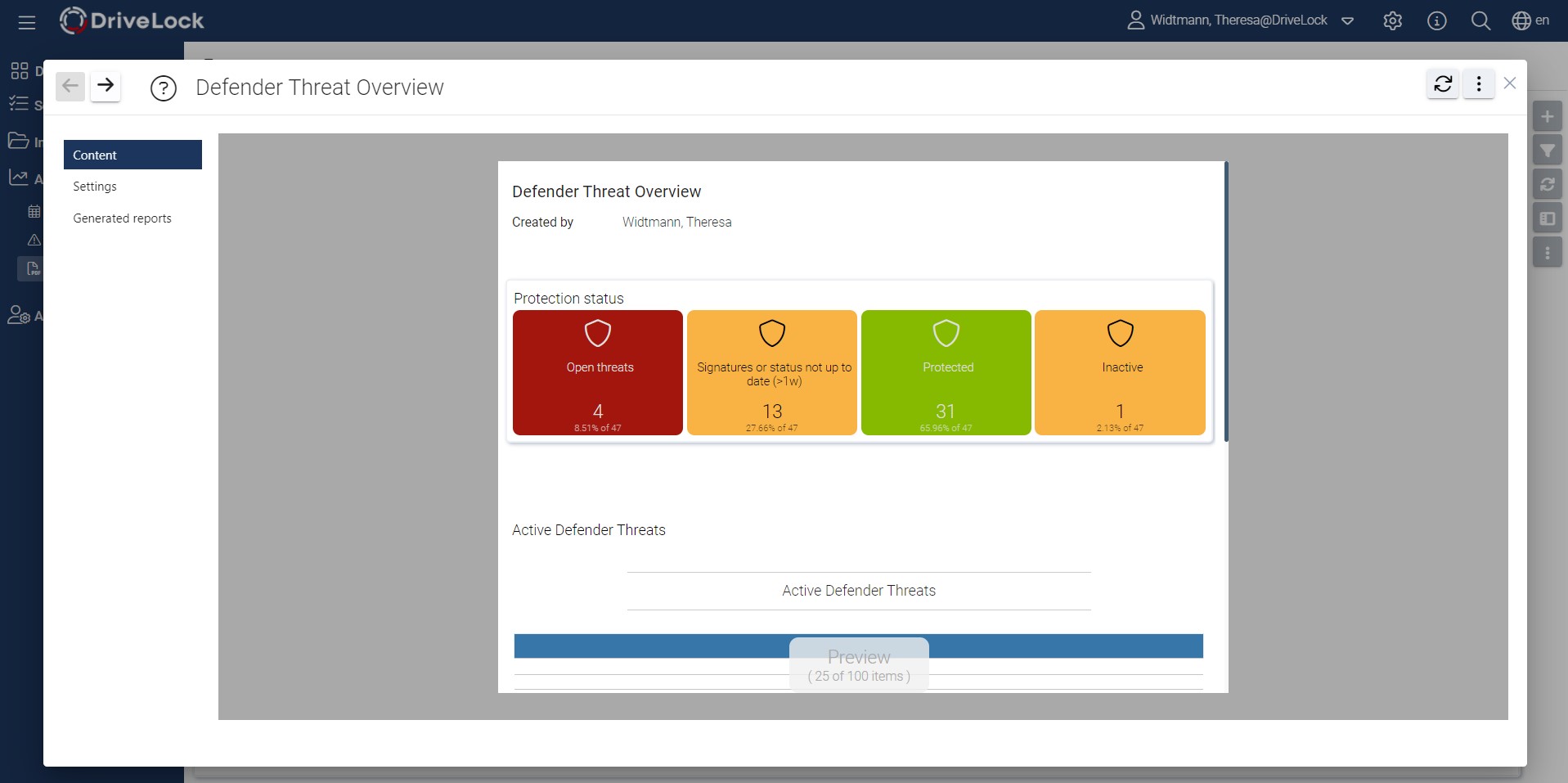Viewport: 1568px width, 783px height.
Task: Click the 65.96% of 47 text
Action: pyautogui.click(x=946, y=428)
